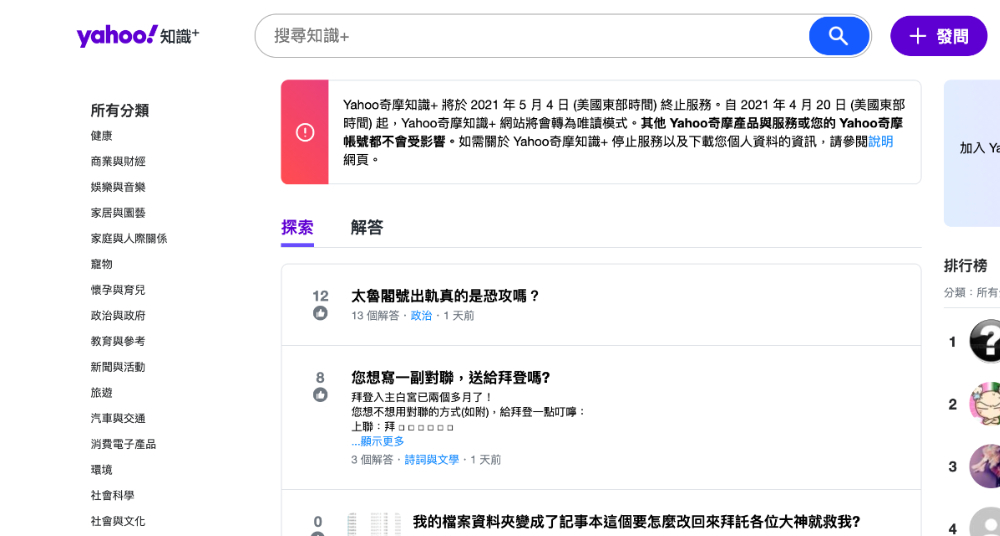This screenshot has height=536, width=1000.
Task: Click the 發問 ask question button
Action: [939, 36]
